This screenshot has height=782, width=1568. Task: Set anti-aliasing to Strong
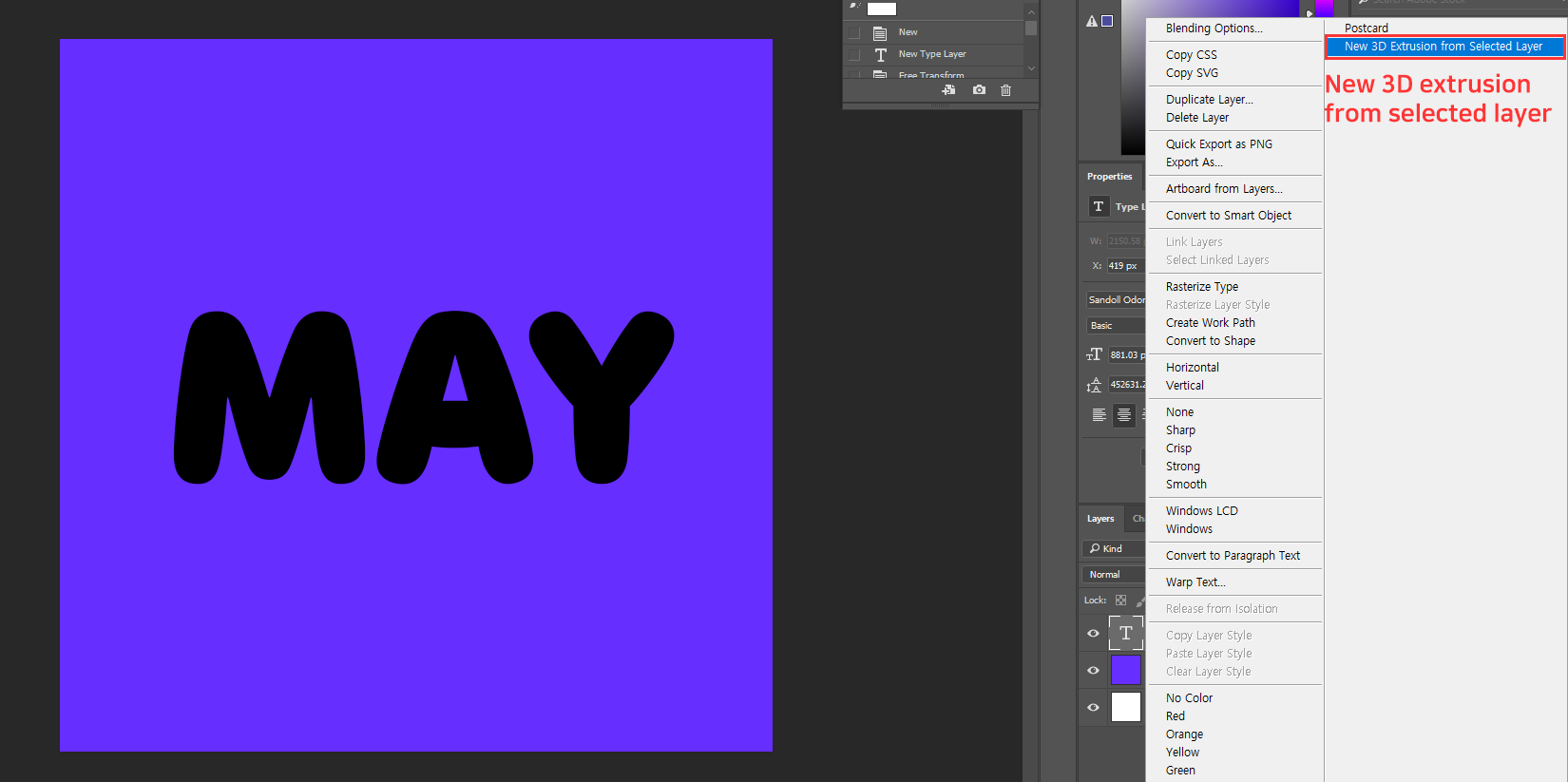1183,467
